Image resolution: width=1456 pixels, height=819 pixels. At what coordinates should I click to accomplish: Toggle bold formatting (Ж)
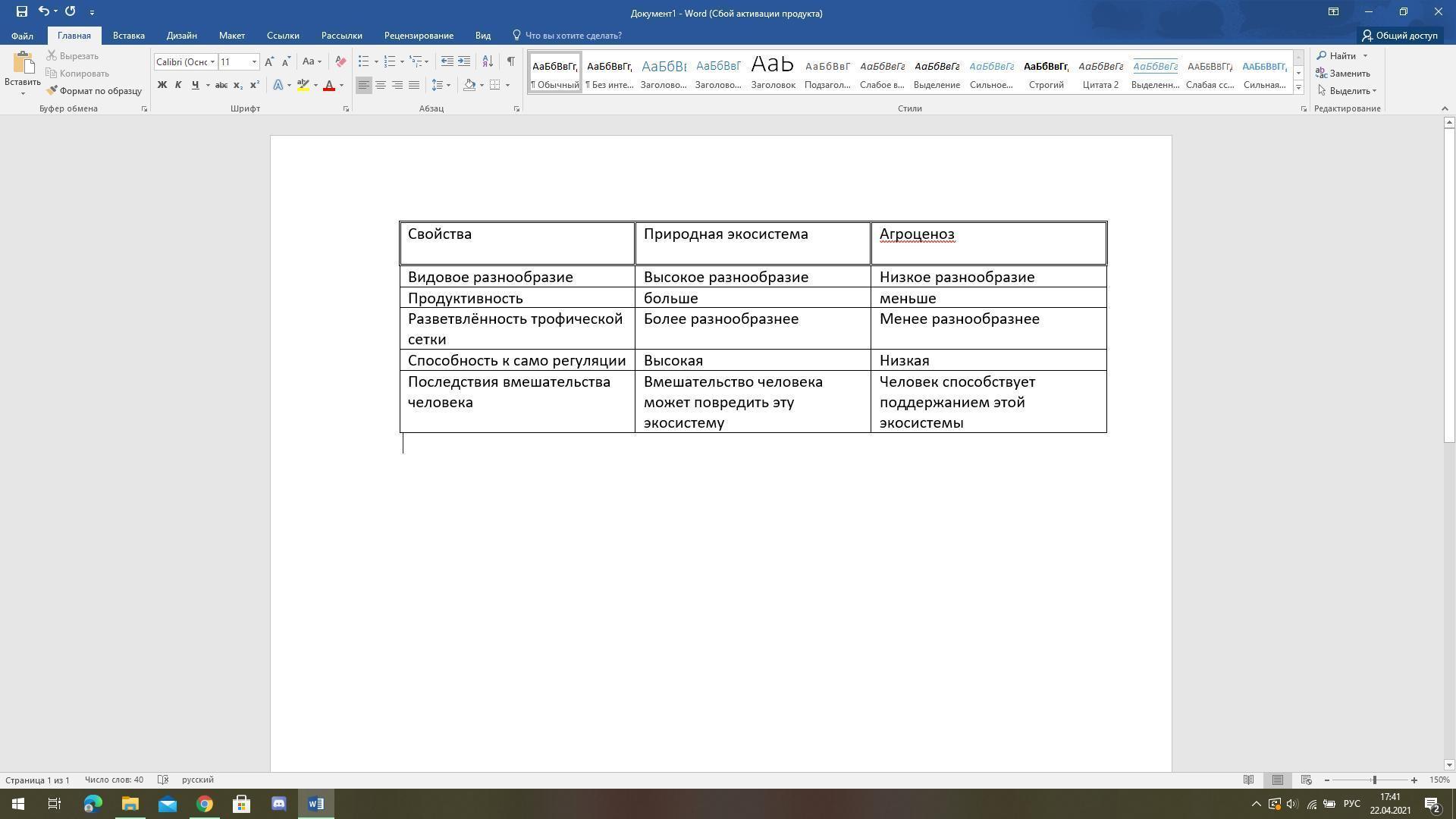(162, 85)
